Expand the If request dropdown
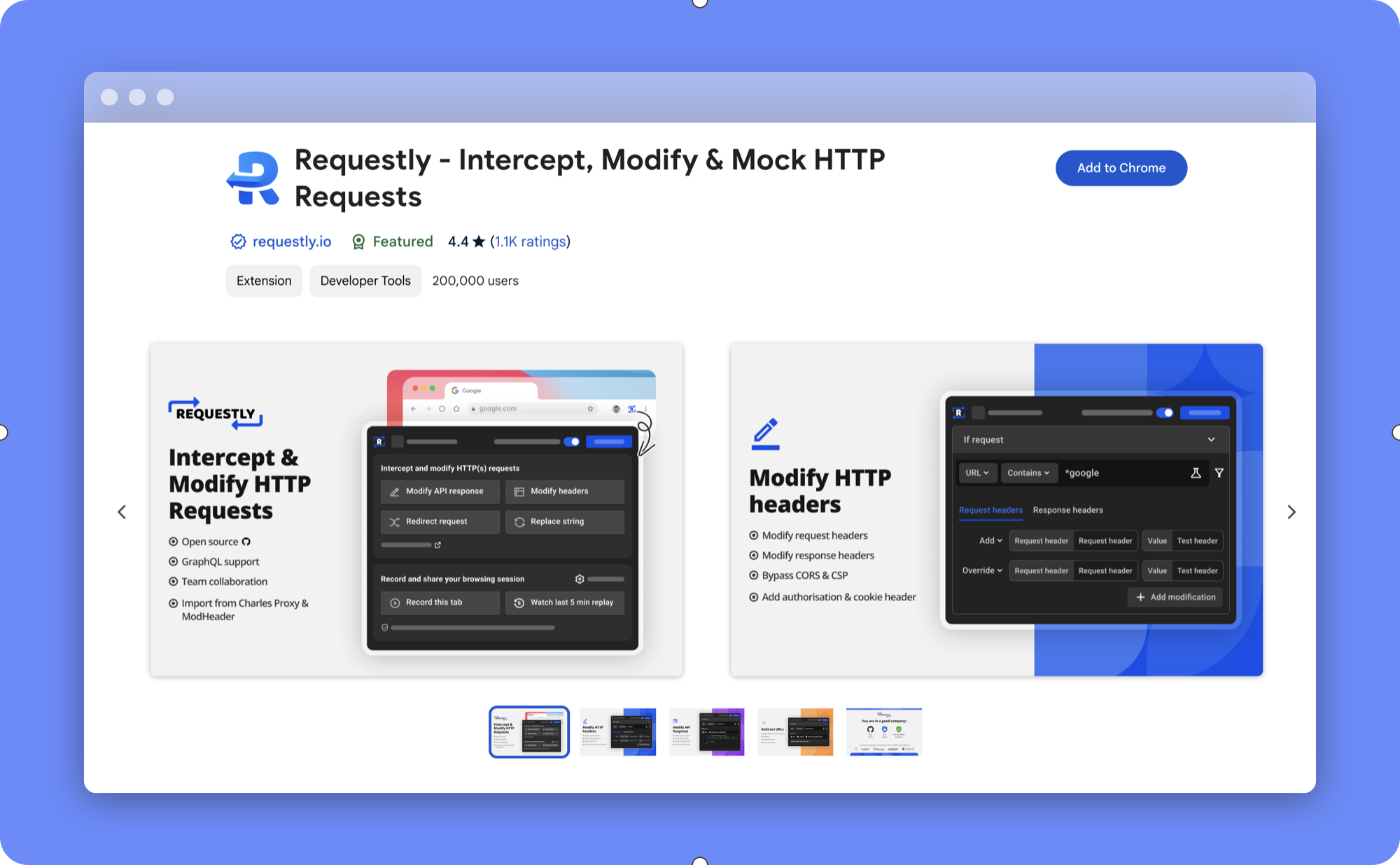1400x865 pixels. [1212, 439]
